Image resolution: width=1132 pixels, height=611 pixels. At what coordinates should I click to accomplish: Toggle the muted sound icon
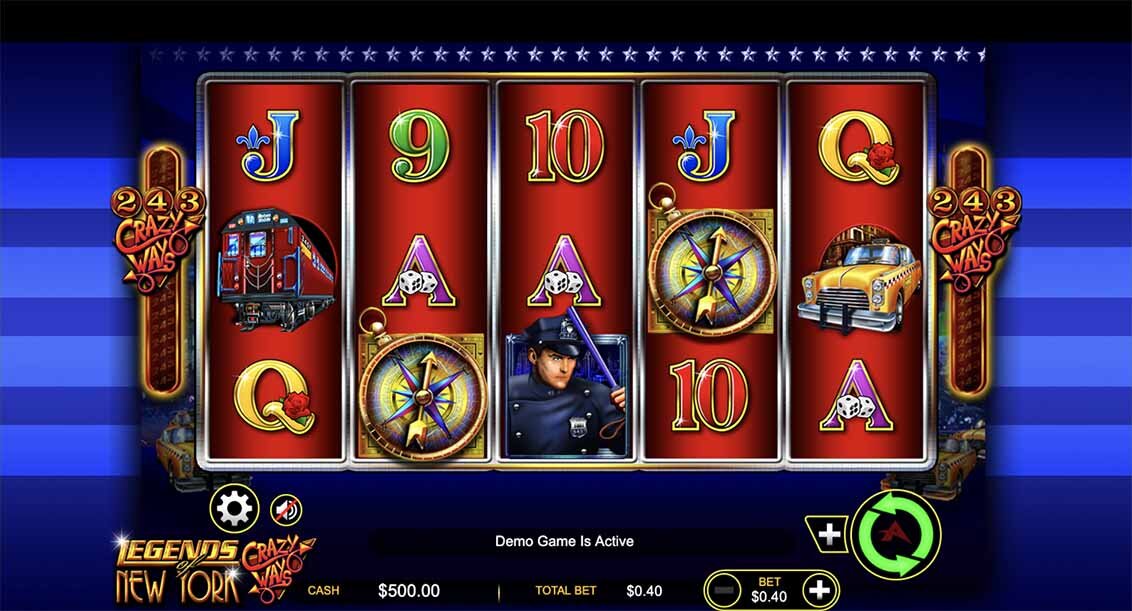pos(286,511)
